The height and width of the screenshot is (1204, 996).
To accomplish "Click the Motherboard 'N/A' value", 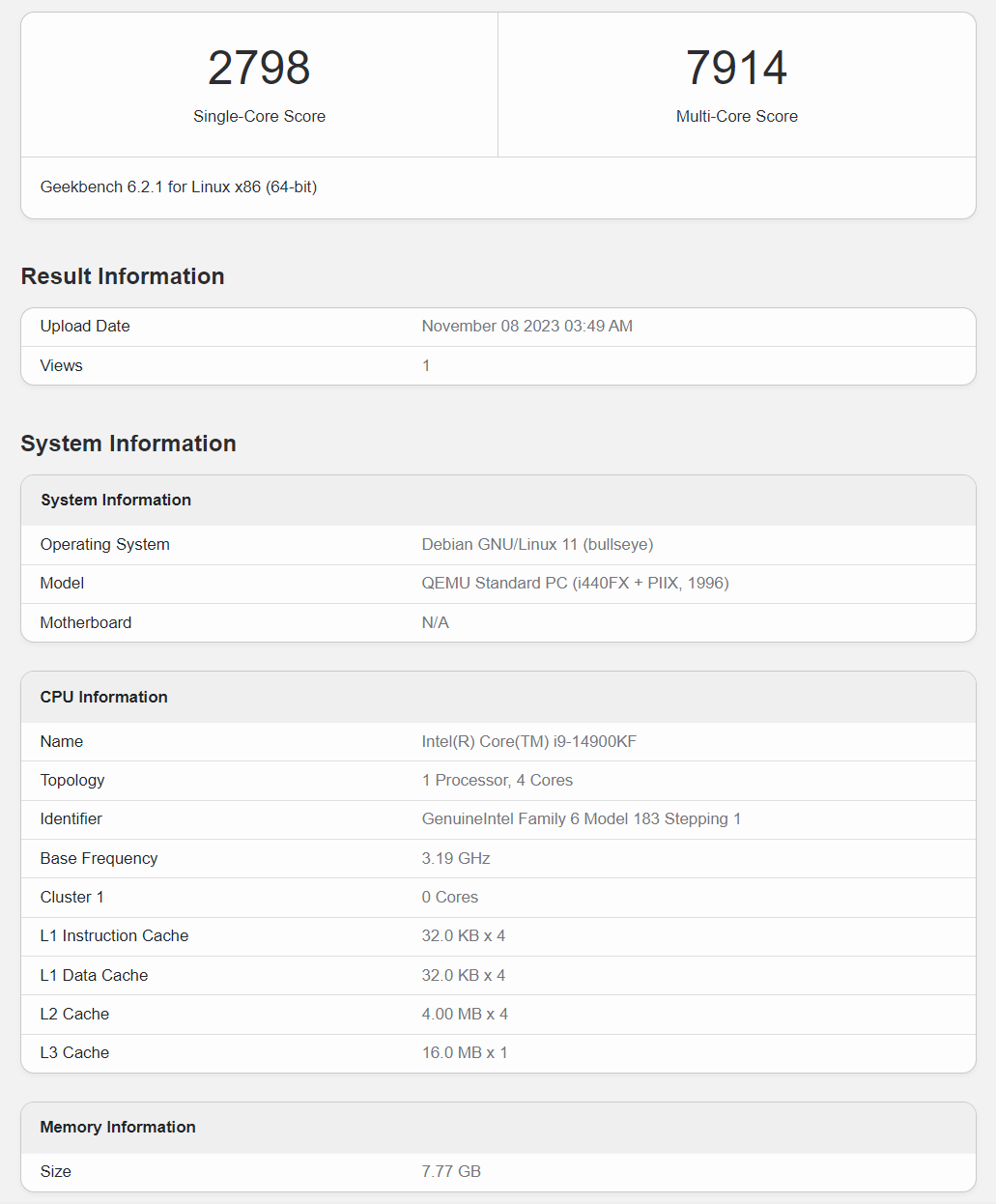I will [x=436, y=622].
